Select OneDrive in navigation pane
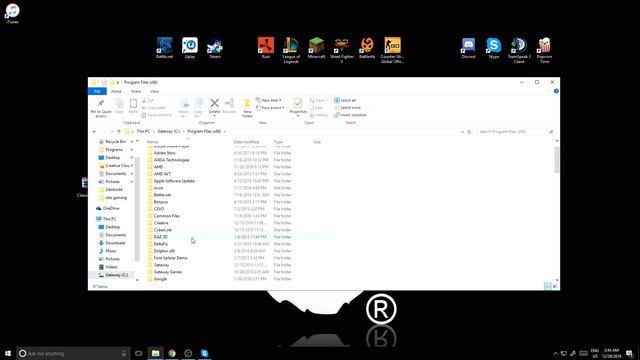Screen dimensions: 640x360 (107, 208)
